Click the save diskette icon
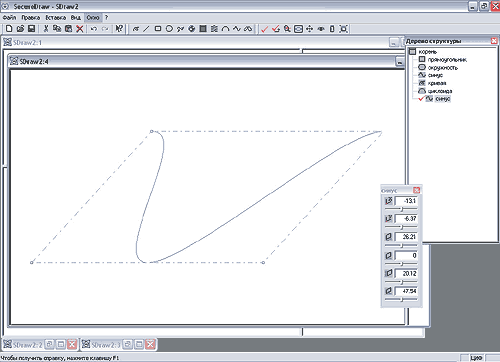 pos(31,29)
